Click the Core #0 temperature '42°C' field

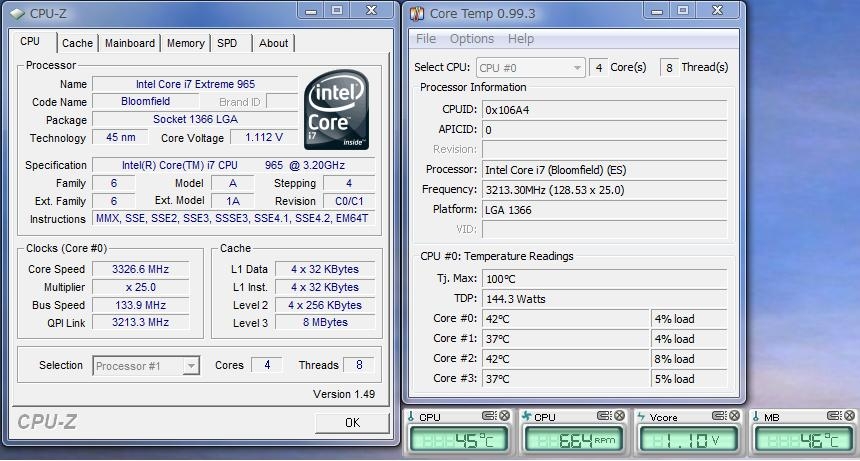pyautogui.click(x=565, y=319)
